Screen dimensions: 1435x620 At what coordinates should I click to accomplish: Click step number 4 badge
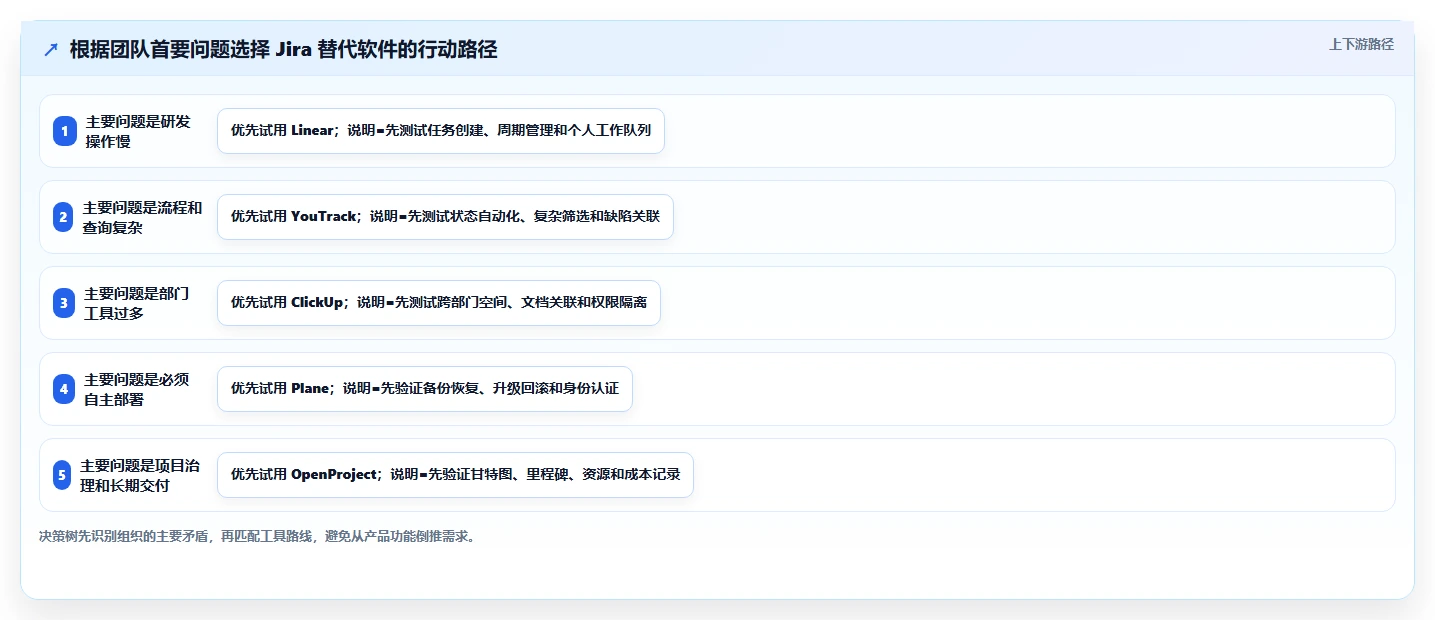pos(64,389)
